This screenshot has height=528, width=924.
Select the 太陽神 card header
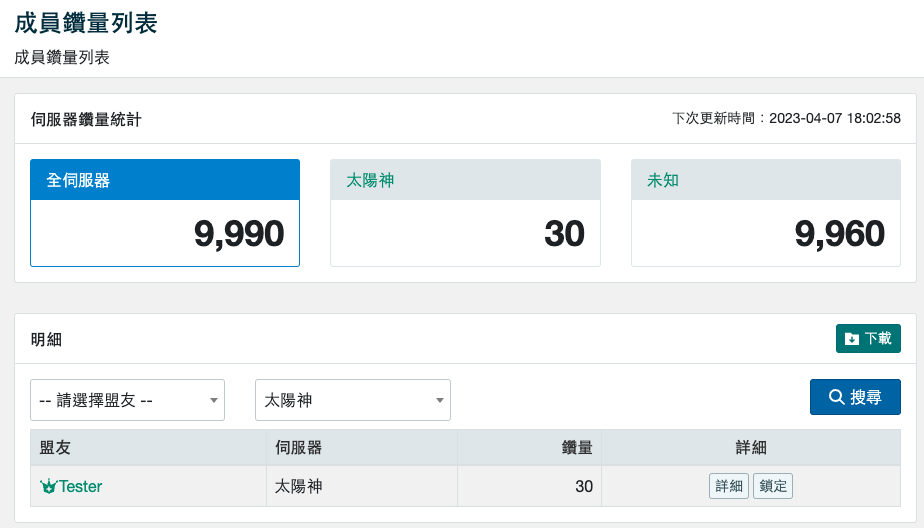[x=465, y=180]
